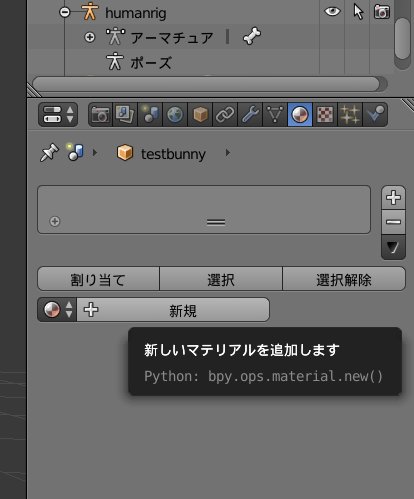Open the Scene properties tab
This screenshot has height=499, width=414.
coord(150,115)
